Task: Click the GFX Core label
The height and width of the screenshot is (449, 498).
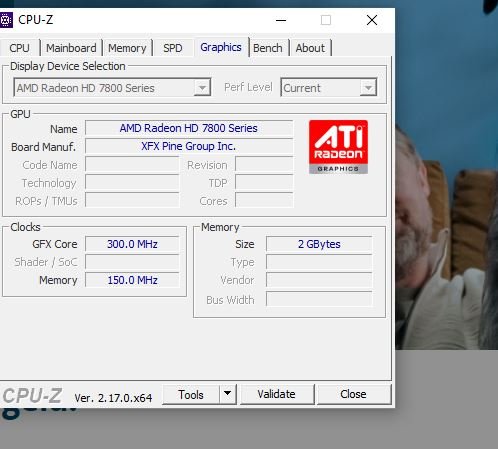Action: tap(55, 244)
